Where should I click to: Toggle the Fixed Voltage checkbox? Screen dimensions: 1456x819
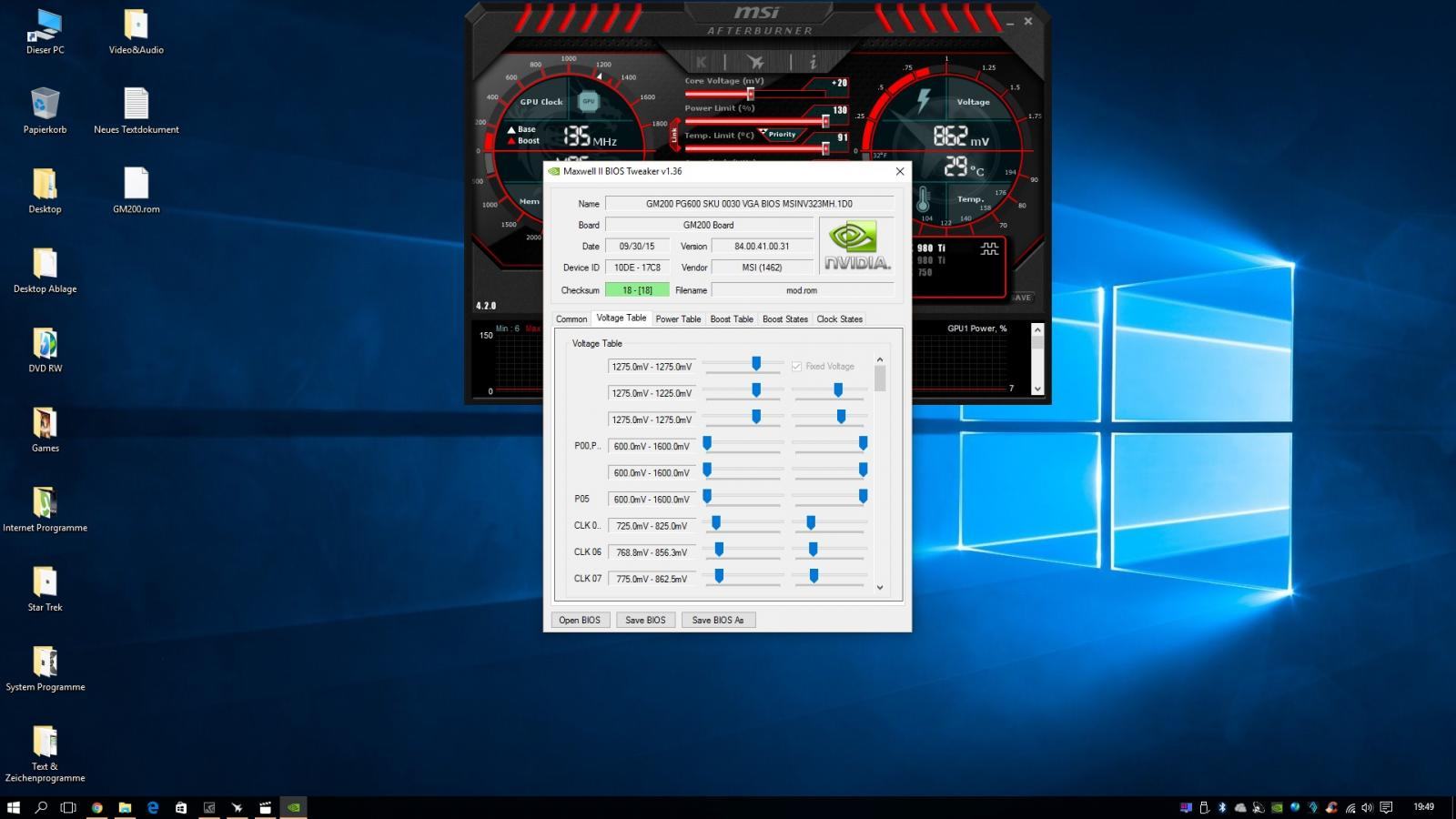[796, 366]
